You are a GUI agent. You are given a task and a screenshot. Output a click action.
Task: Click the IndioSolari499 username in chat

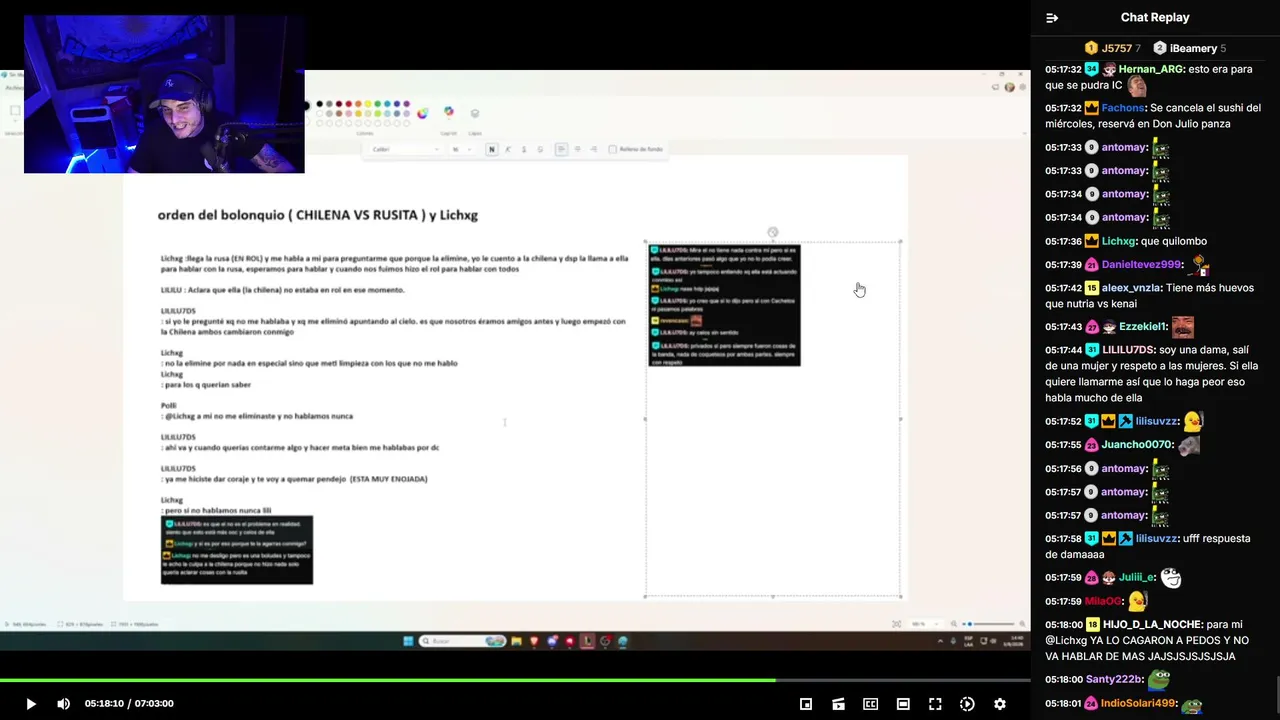click(1138, 703)
